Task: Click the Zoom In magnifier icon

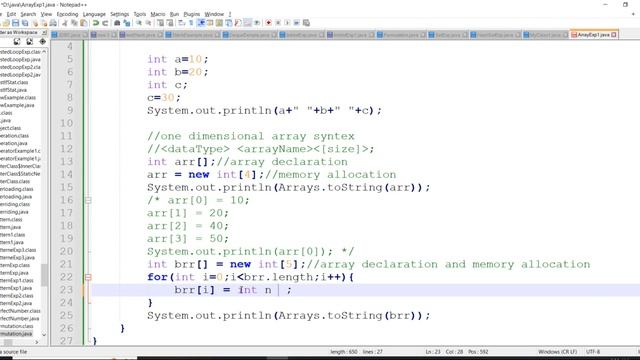Action: 139,23
